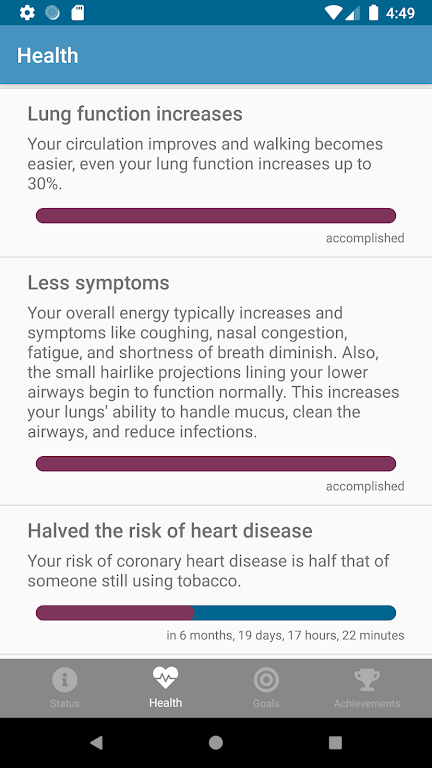Open the Achievements trophy icon

tap(367, 680)
